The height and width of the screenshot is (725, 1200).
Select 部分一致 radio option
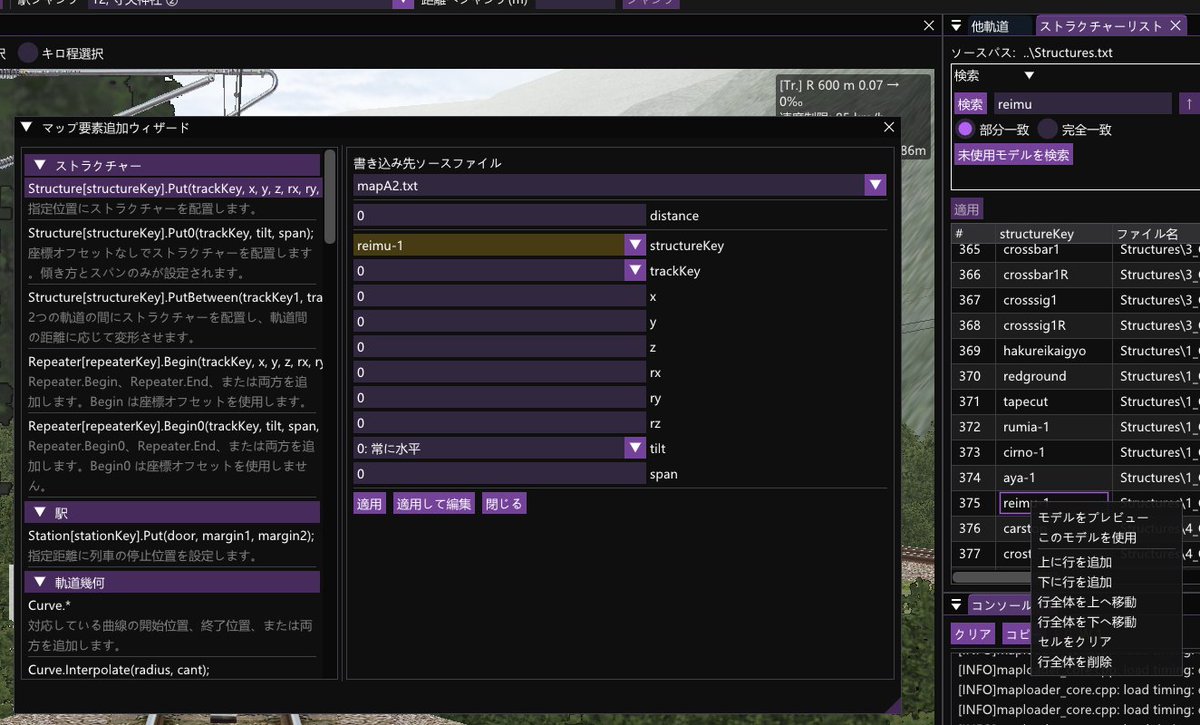point(965,129)
